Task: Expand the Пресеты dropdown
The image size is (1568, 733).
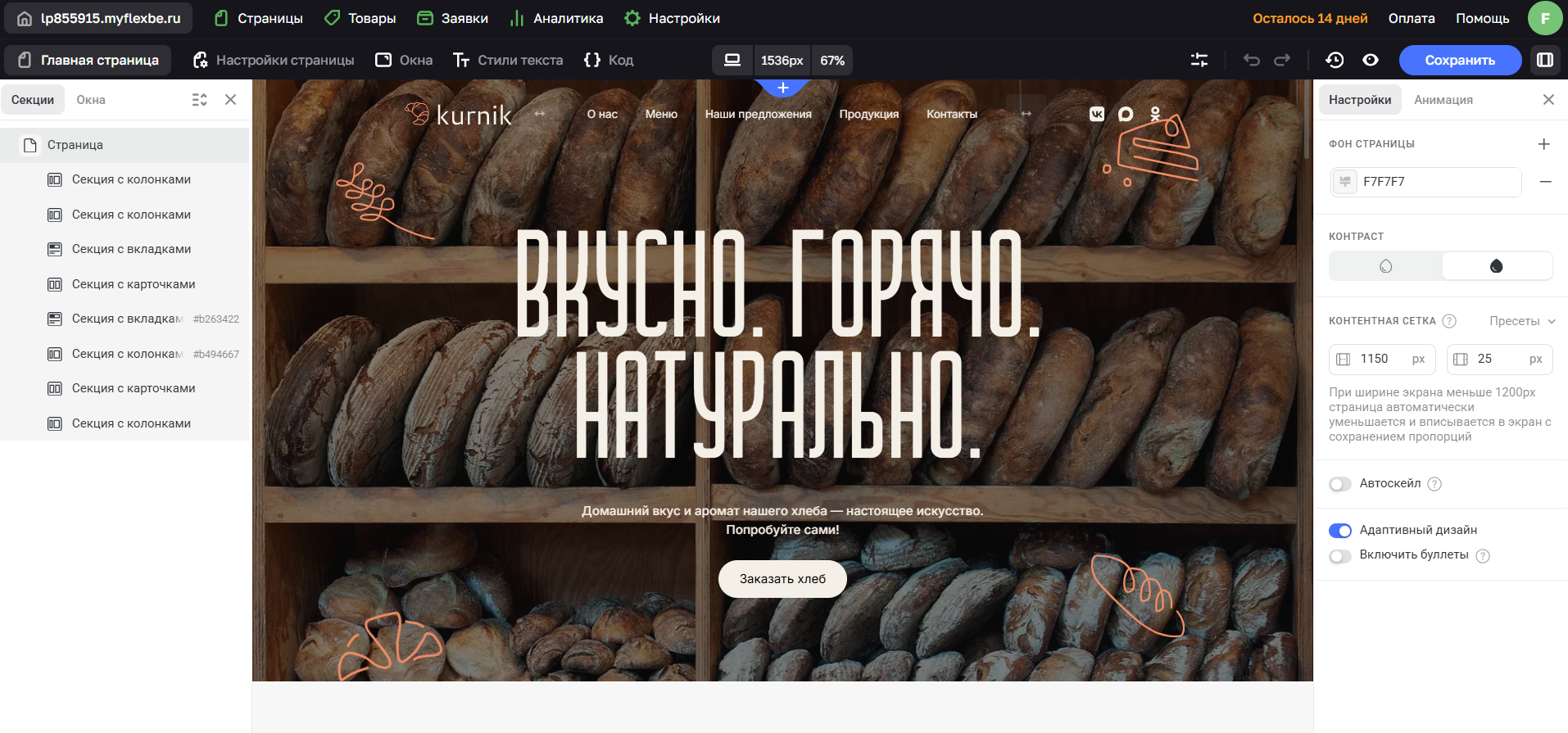Action: tap(1521, 321)
